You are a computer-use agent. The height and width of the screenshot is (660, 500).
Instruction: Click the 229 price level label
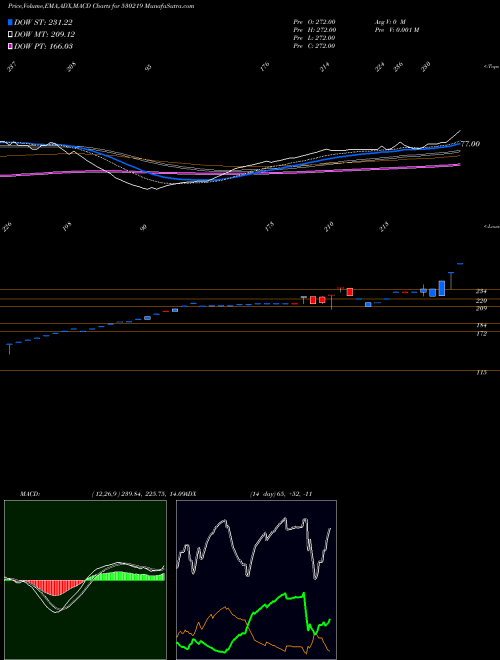[x=481, y=301]
